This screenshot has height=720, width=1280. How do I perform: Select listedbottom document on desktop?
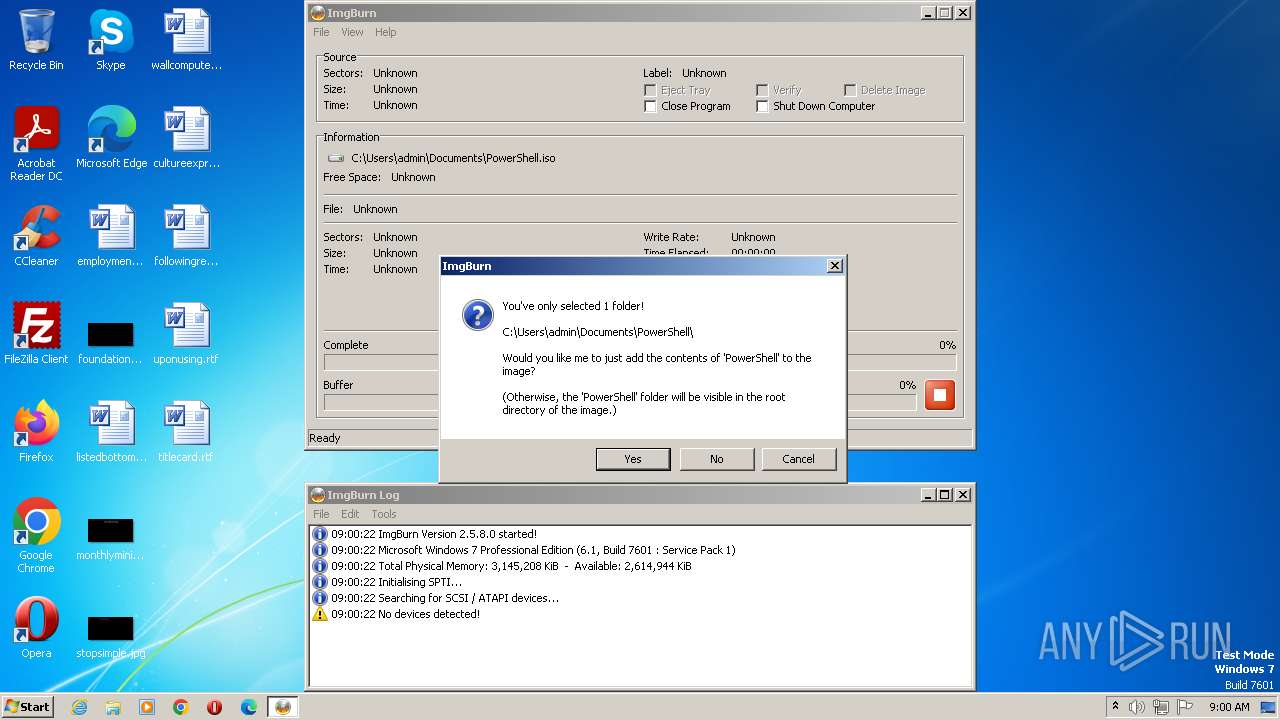(x=110, y=432)
